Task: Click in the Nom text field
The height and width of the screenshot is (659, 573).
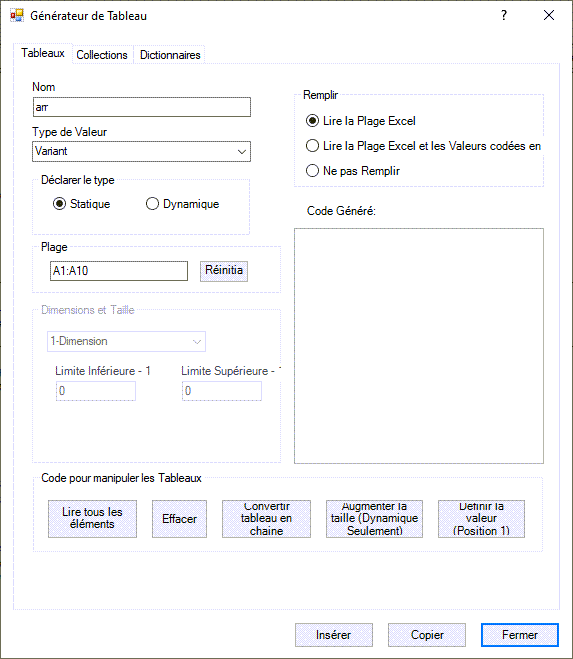Action: click(x=142, y=107)
